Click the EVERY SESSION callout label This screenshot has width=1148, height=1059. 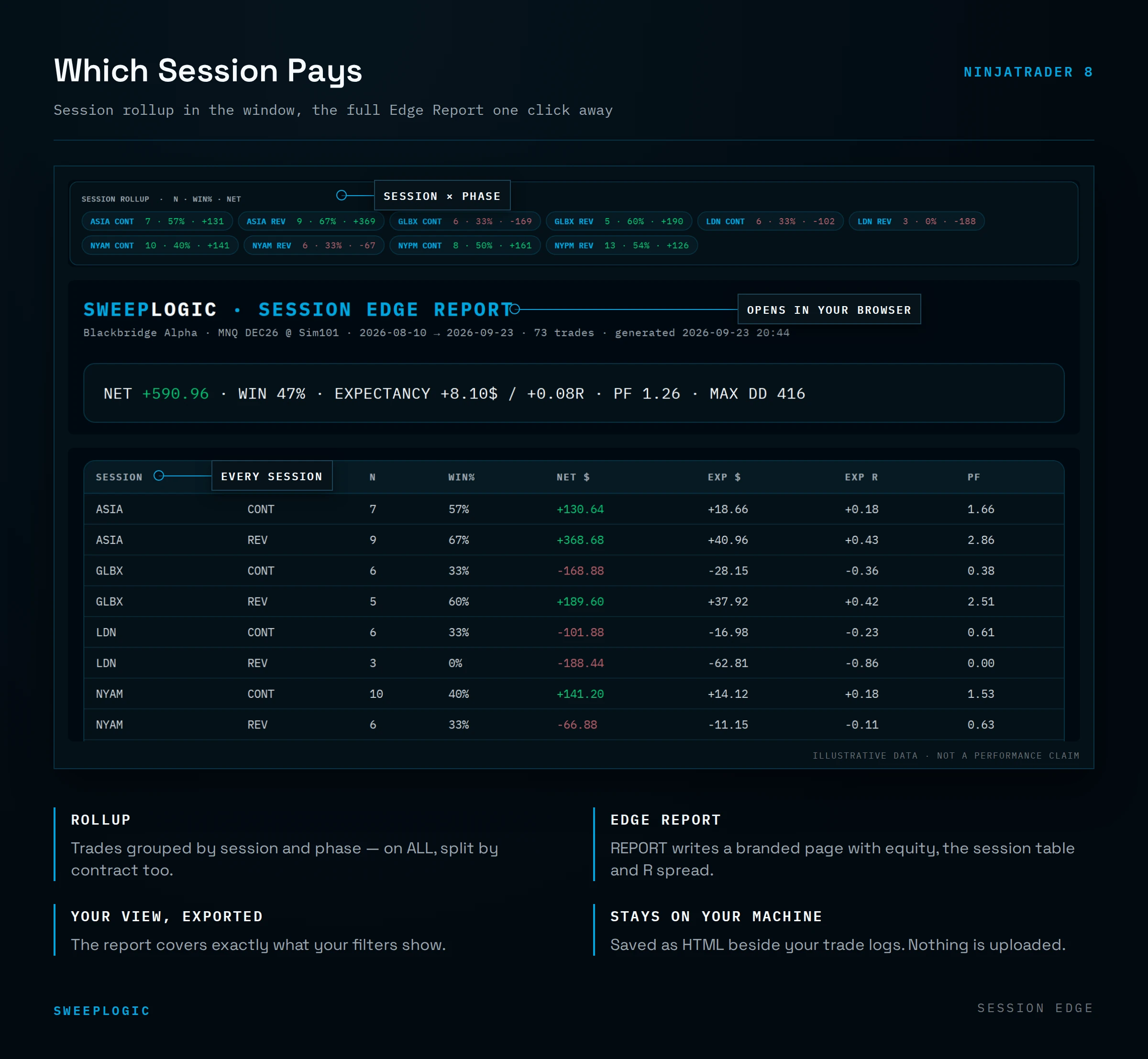272,476
